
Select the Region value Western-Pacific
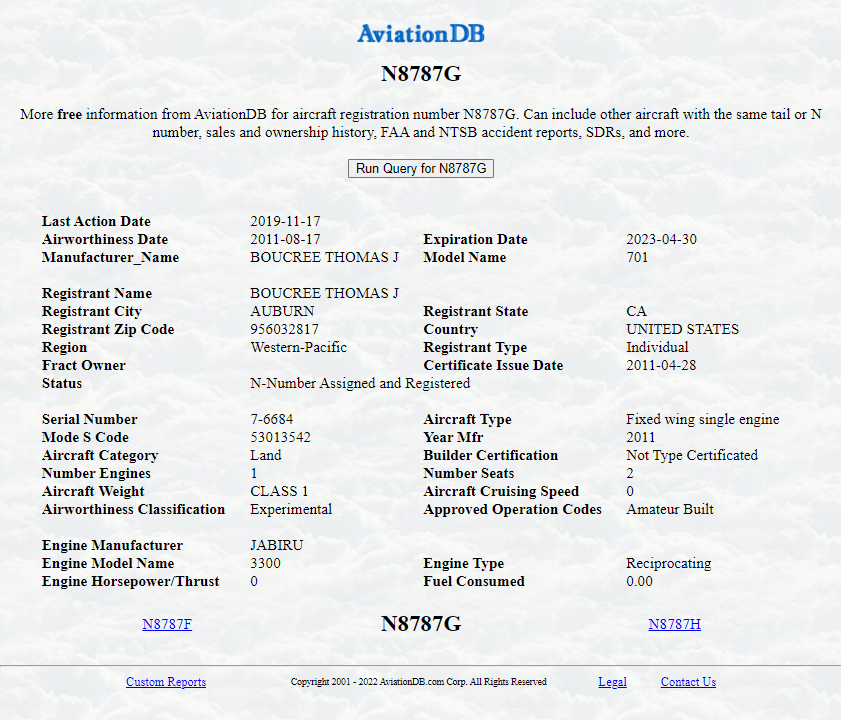pos(299,347)
